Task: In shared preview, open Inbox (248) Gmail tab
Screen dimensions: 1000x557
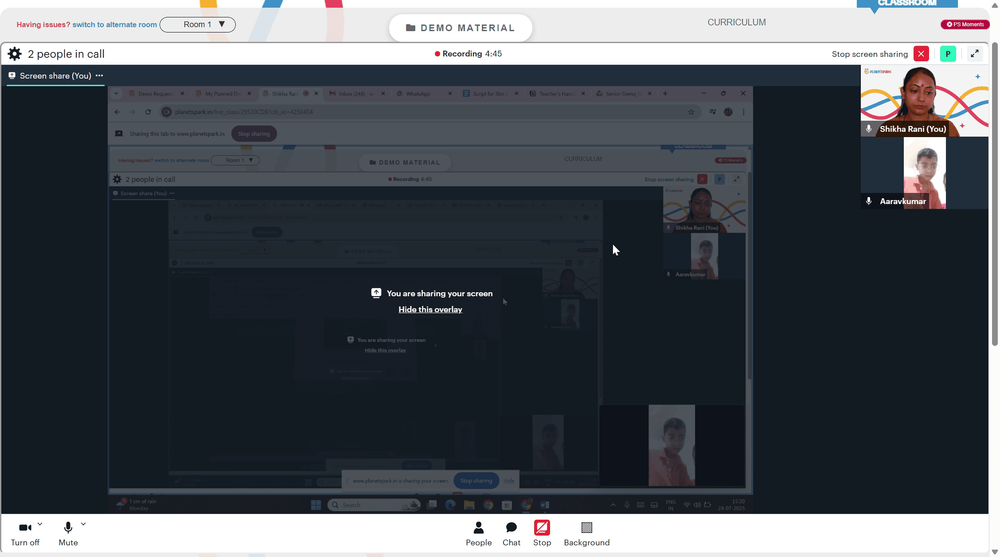Action: (x=355, y=94)
